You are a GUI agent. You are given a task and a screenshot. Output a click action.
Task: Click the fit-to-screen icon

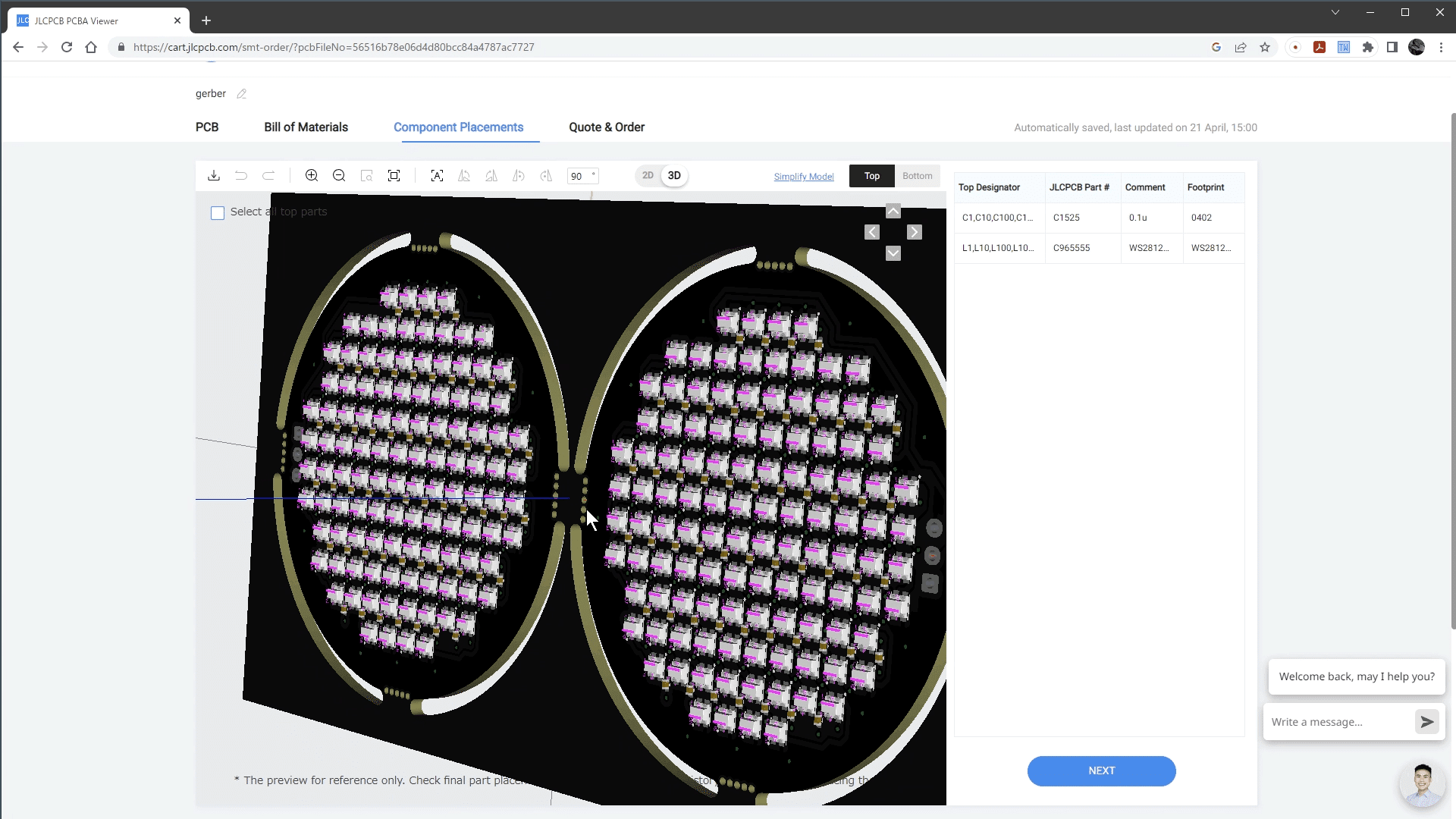pyautogui.click(x=394, y=176)
